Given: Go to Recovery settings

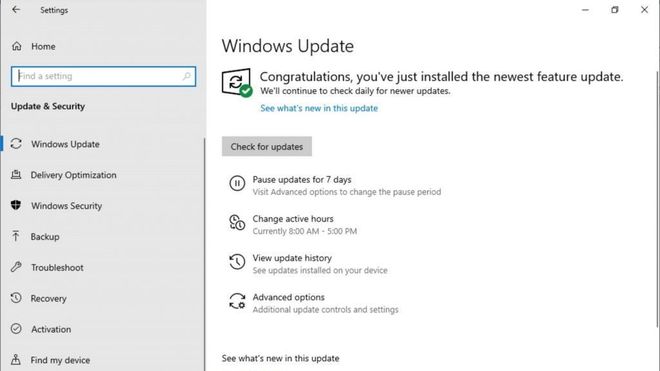Looking at the screenshot, I should pos(48,299).
